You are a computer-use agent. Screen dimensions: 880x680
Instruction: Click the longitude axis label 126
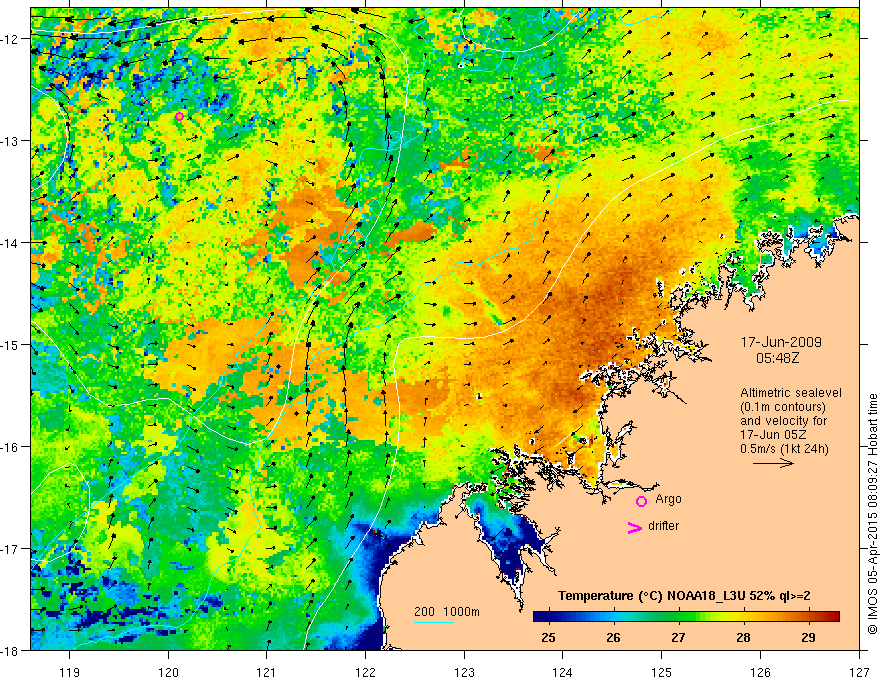point(760,672)
